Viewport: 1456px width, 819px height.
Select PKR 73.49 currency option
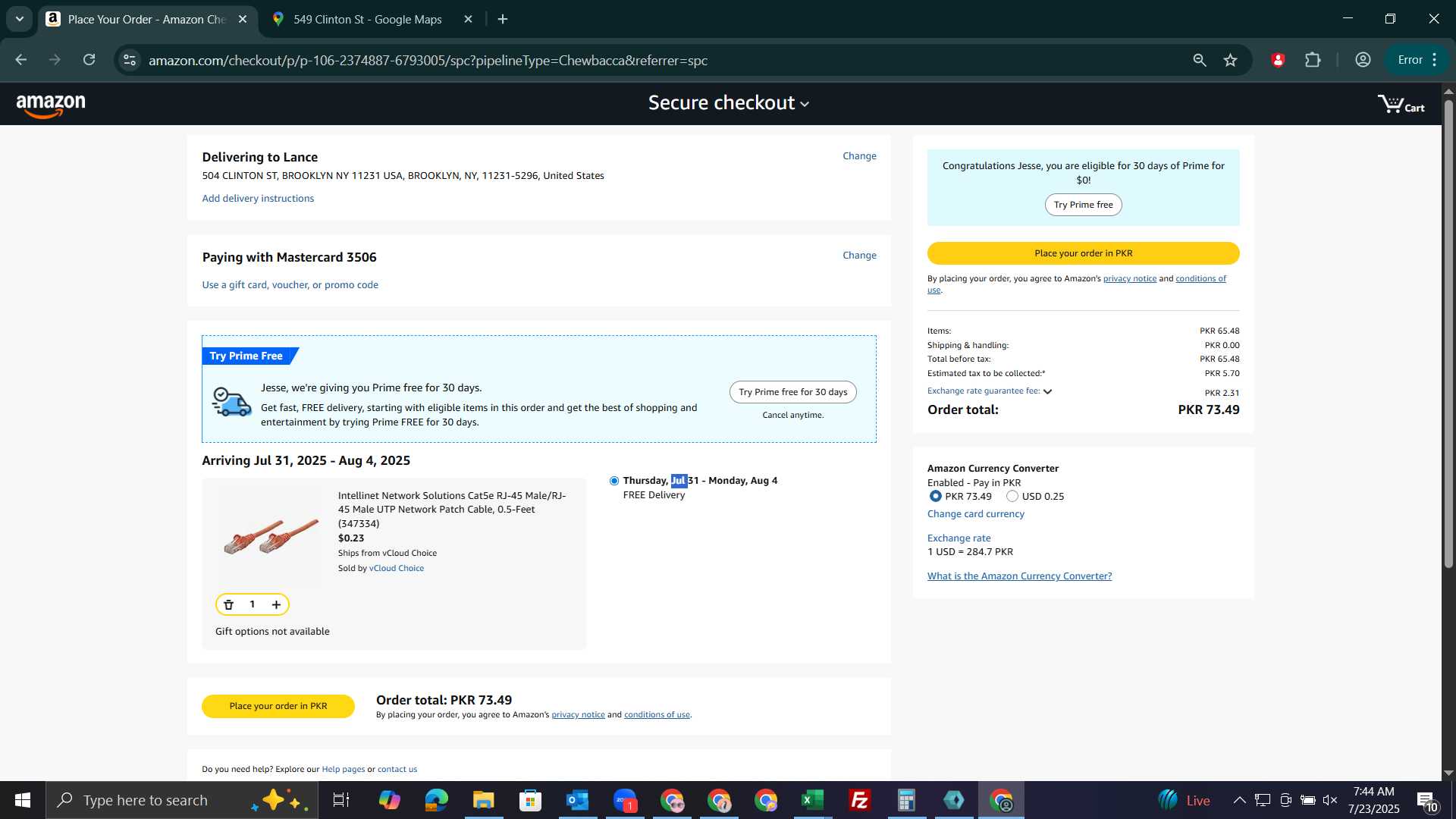click(x=936, y=496)
